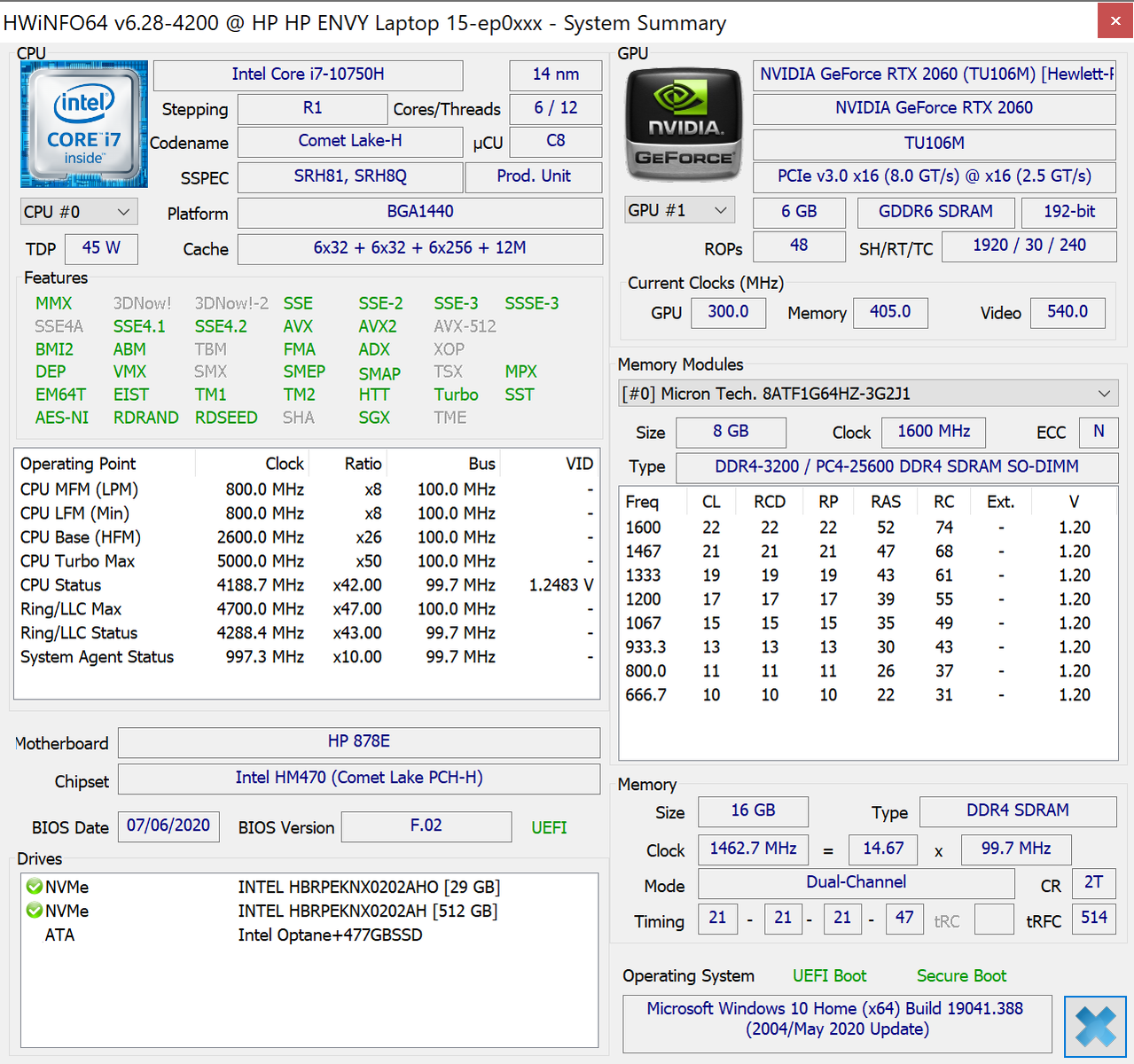Screen dimensions: 1134x1064
Task: Click the Memory clock 405.0 value
Action: click(x=890, y=312)
